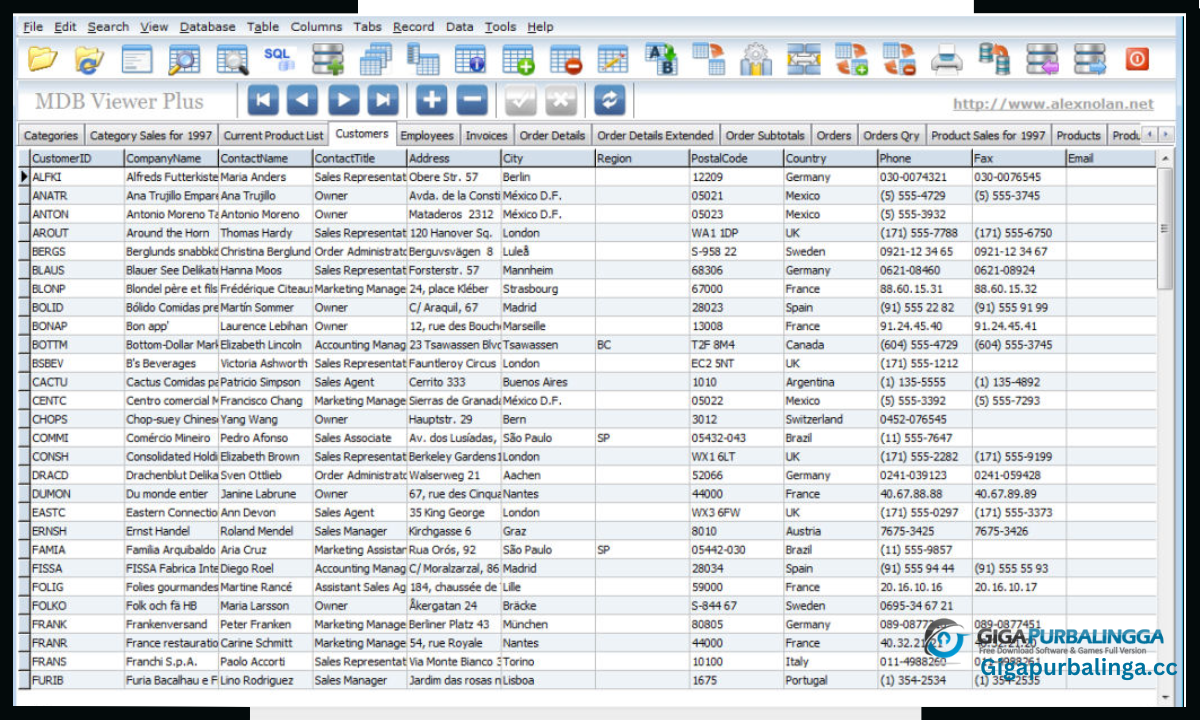The width and height of the screenshot is (1200, 720).
Task: Click the database with green plus icon
Action: pos(328,60)
